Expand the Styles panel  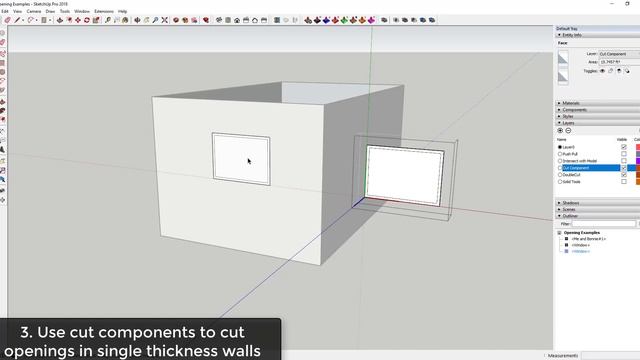click(x=559, y=116)
